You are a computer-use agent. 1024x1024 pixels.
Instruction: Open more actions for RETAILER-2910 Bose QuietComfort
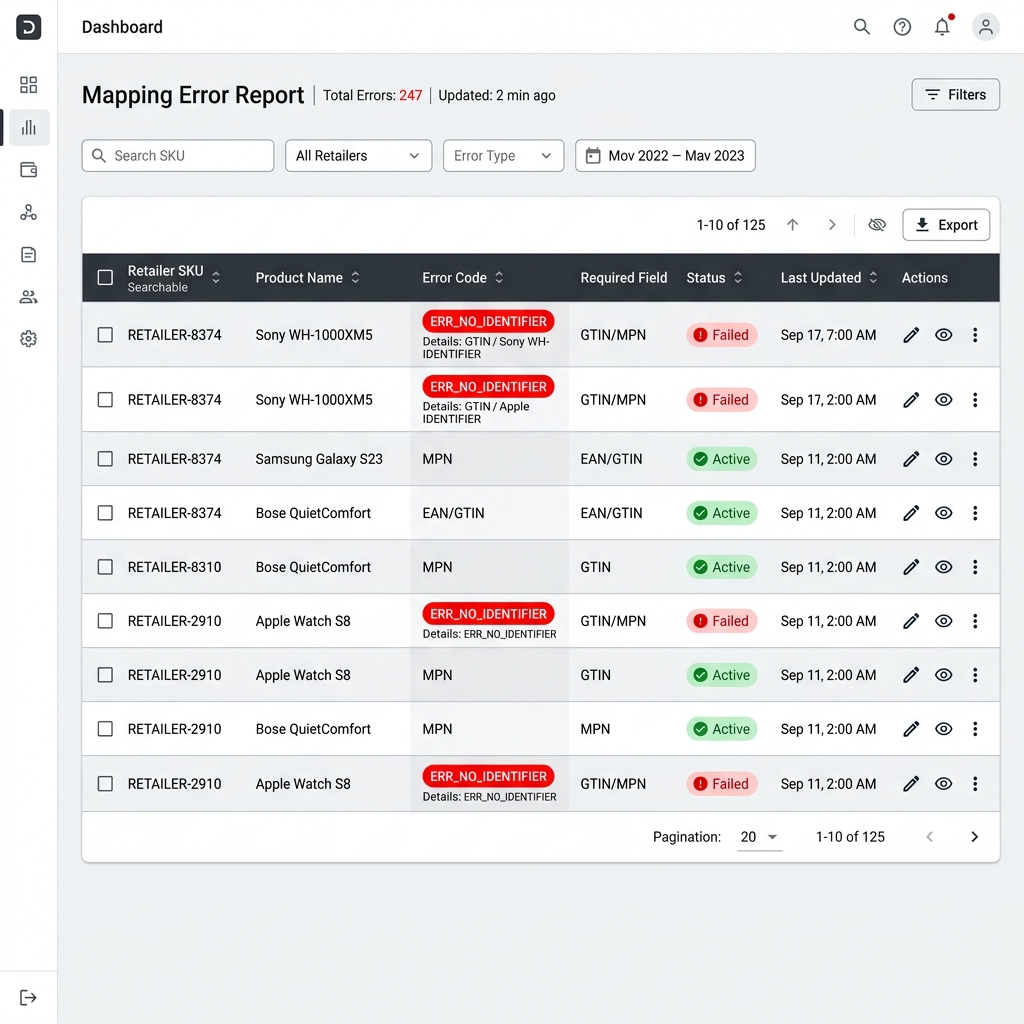coord(975,729)
